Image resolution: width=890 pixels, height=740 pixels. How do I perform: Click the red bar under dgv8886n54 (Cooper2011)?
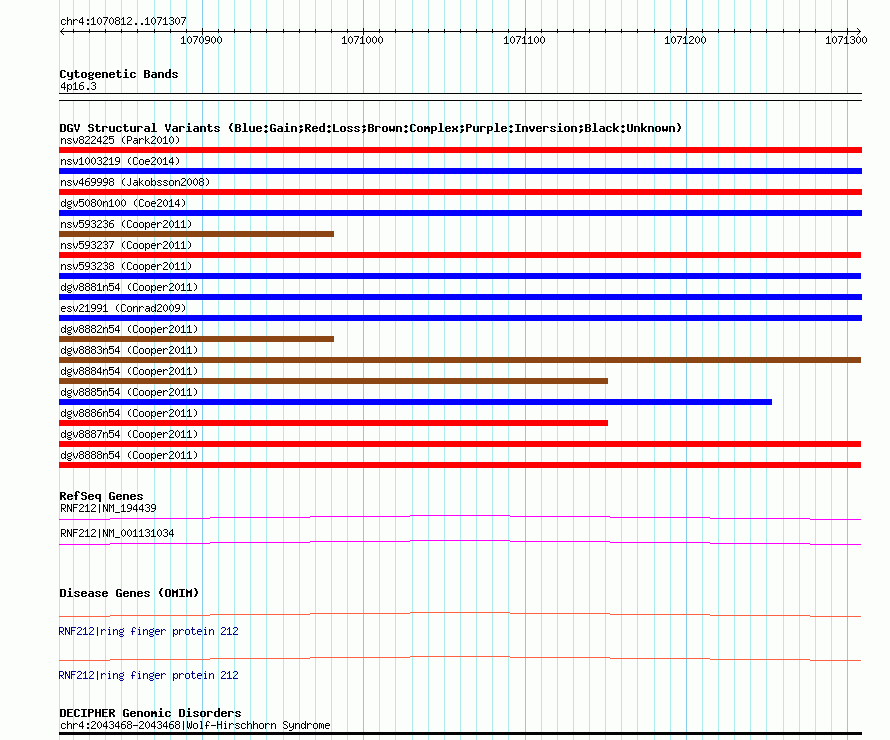333,423
